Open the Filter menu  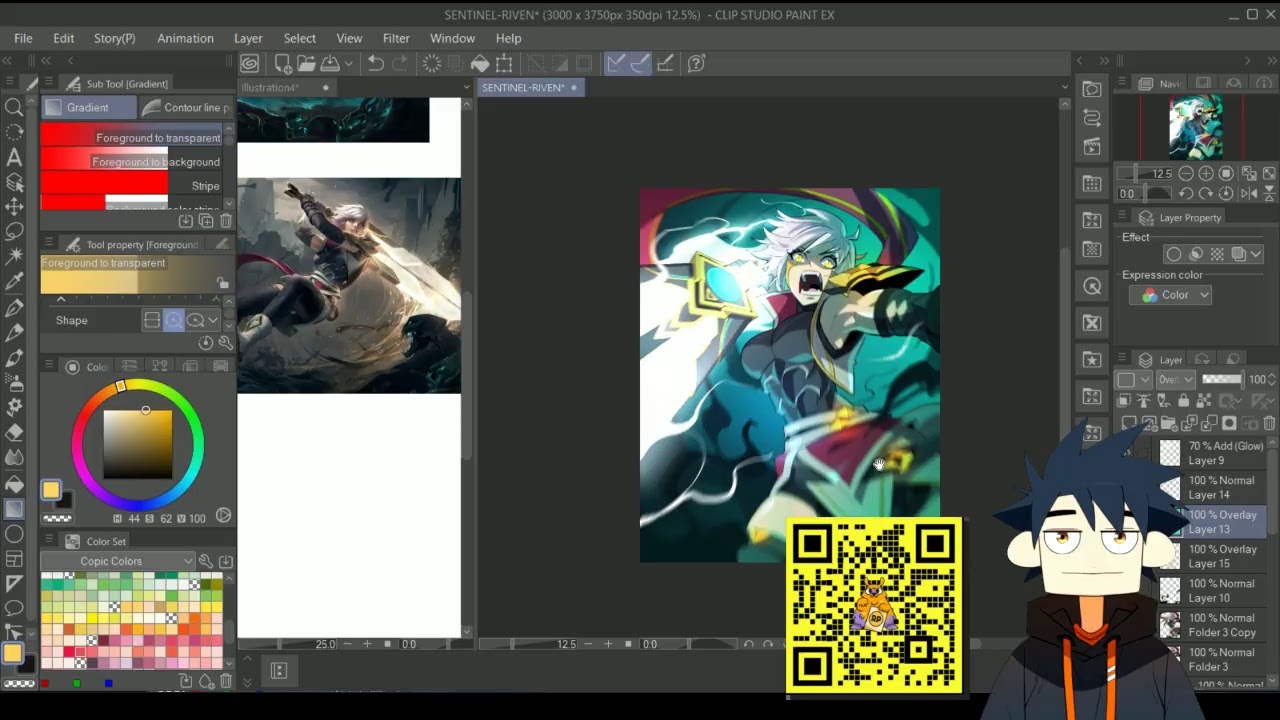coord(396,38)
